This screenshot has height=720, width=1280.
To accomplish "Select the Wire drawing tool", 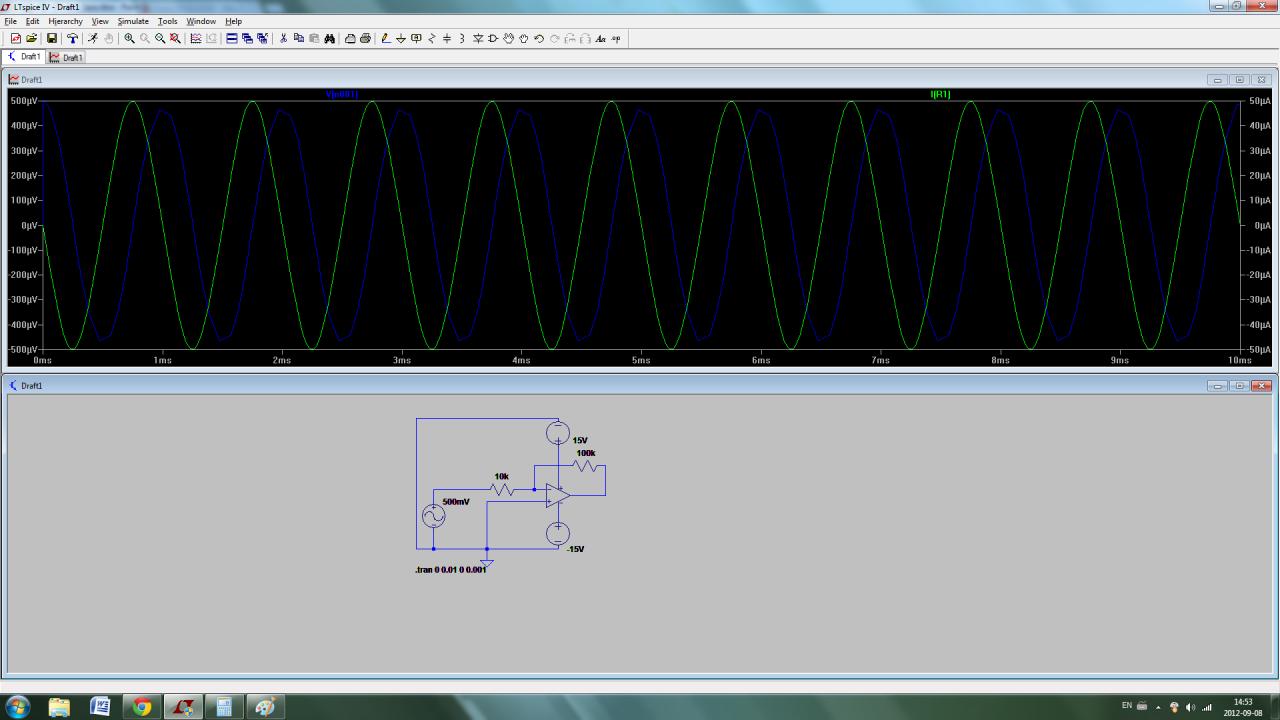I will pos(386,38).
